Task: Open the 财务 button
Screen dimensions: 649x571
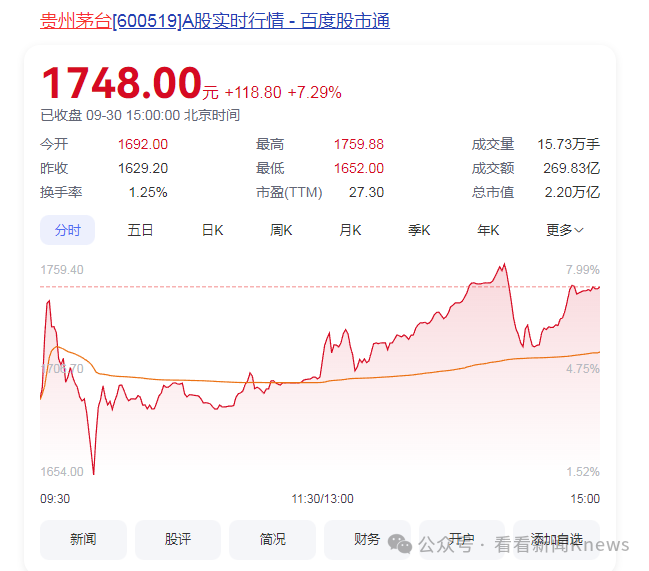Action: 367,540
